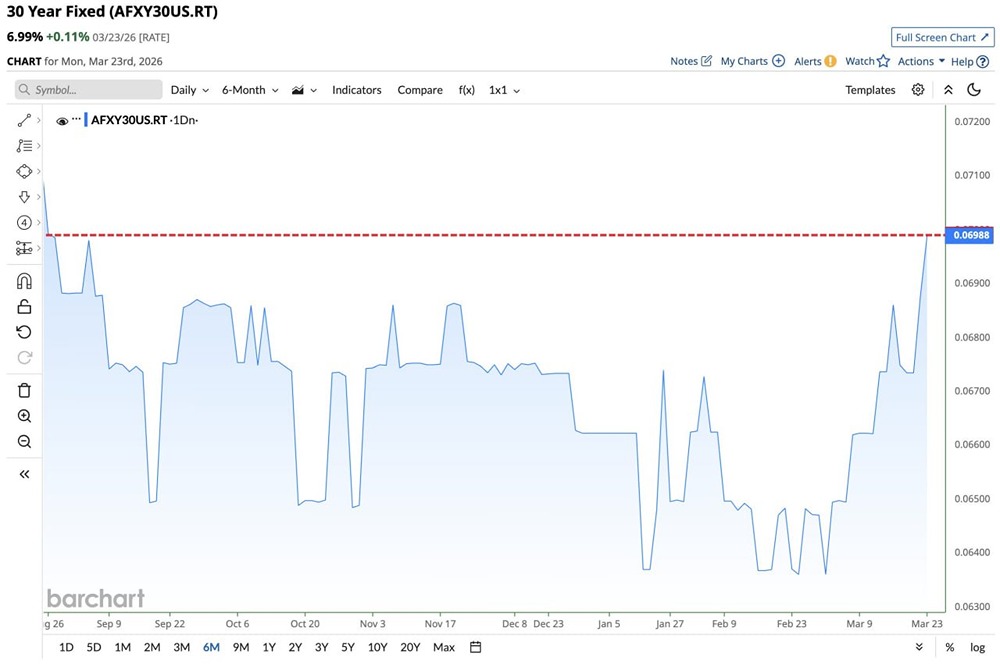Select the 1D range
The height and width of the screenshot is (664, 1000).
pos(66,647)
